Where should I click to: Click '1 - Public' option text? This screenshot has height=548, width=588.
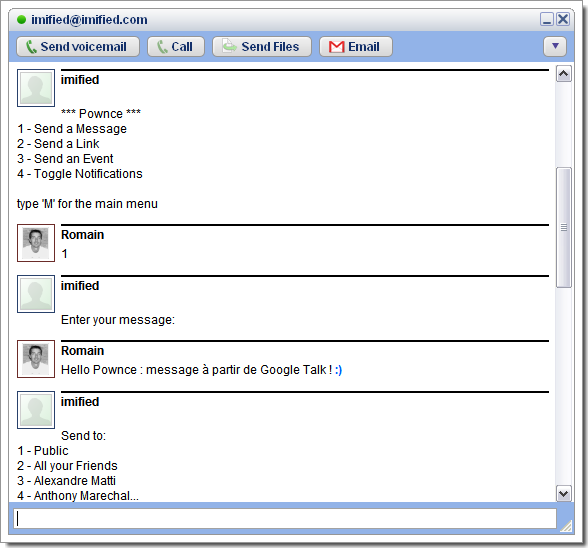(x=43, y=450)
